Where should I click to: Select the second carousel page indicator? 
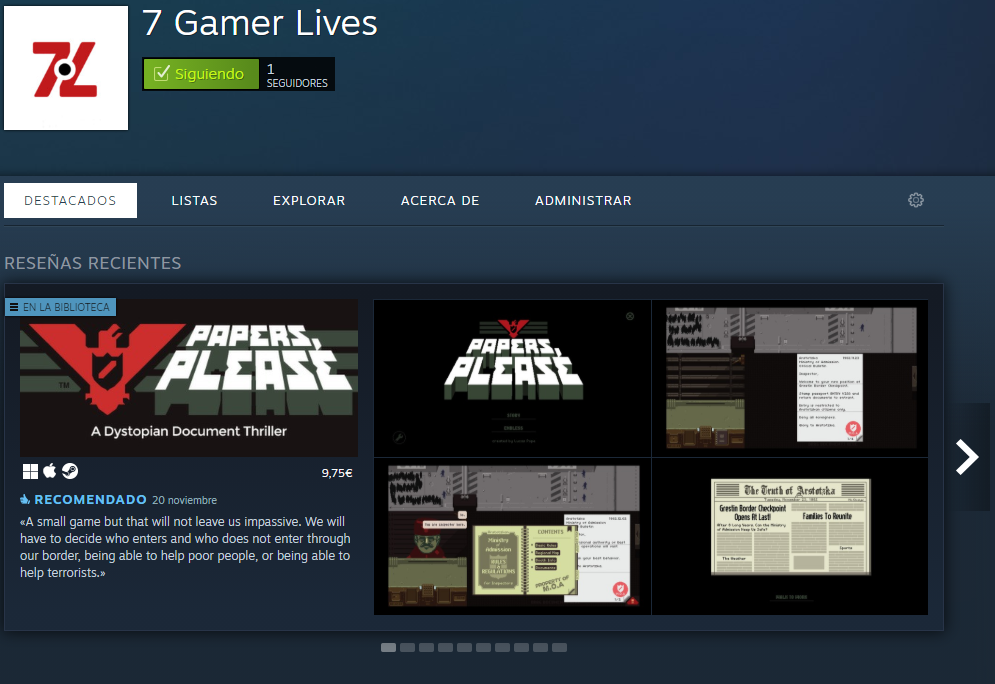pyautogui.click(x=407, y=647)
